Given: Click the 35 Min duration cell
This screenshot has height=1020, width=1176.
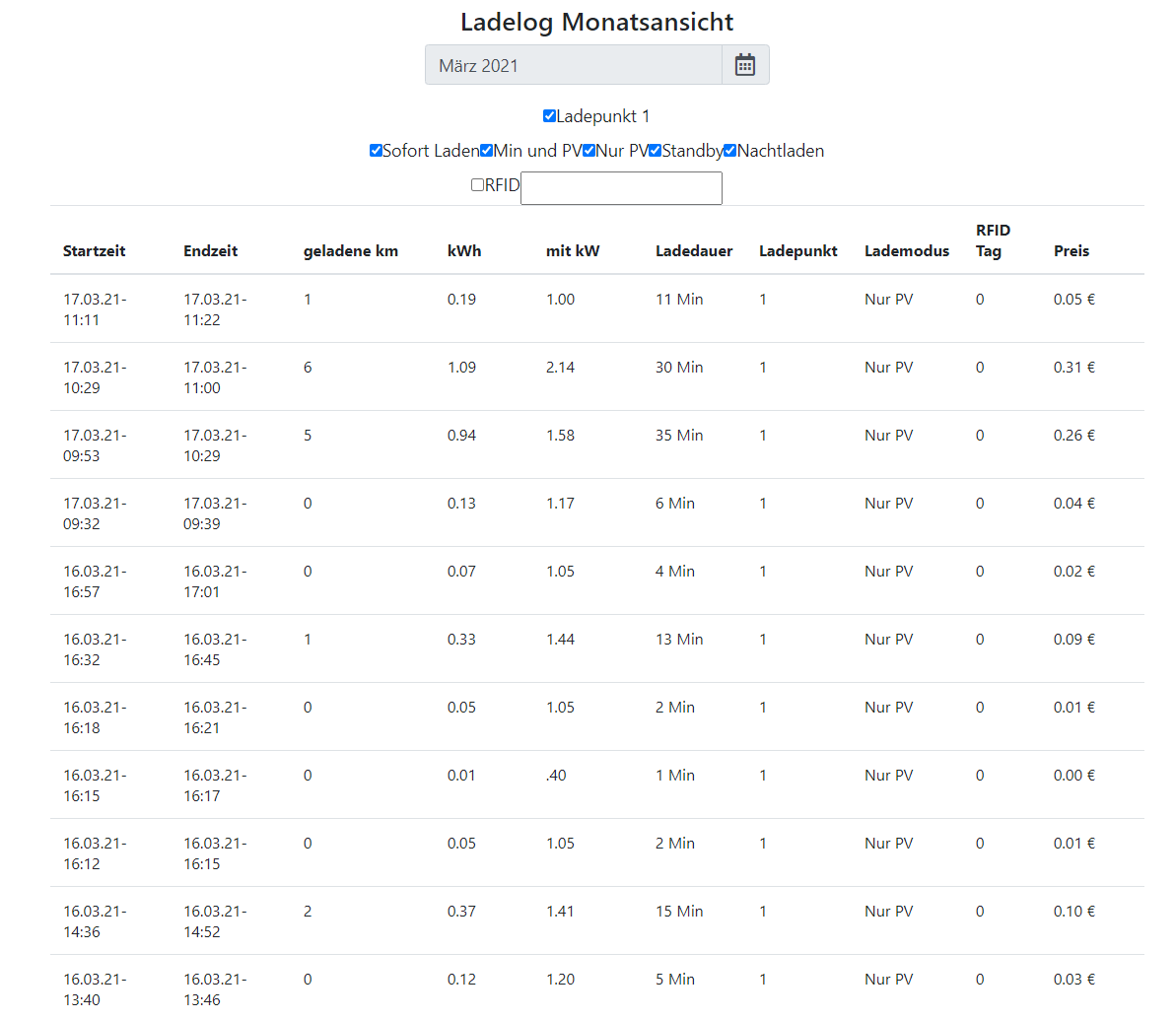Looking at the screenshot, I should tap(679, 436).
